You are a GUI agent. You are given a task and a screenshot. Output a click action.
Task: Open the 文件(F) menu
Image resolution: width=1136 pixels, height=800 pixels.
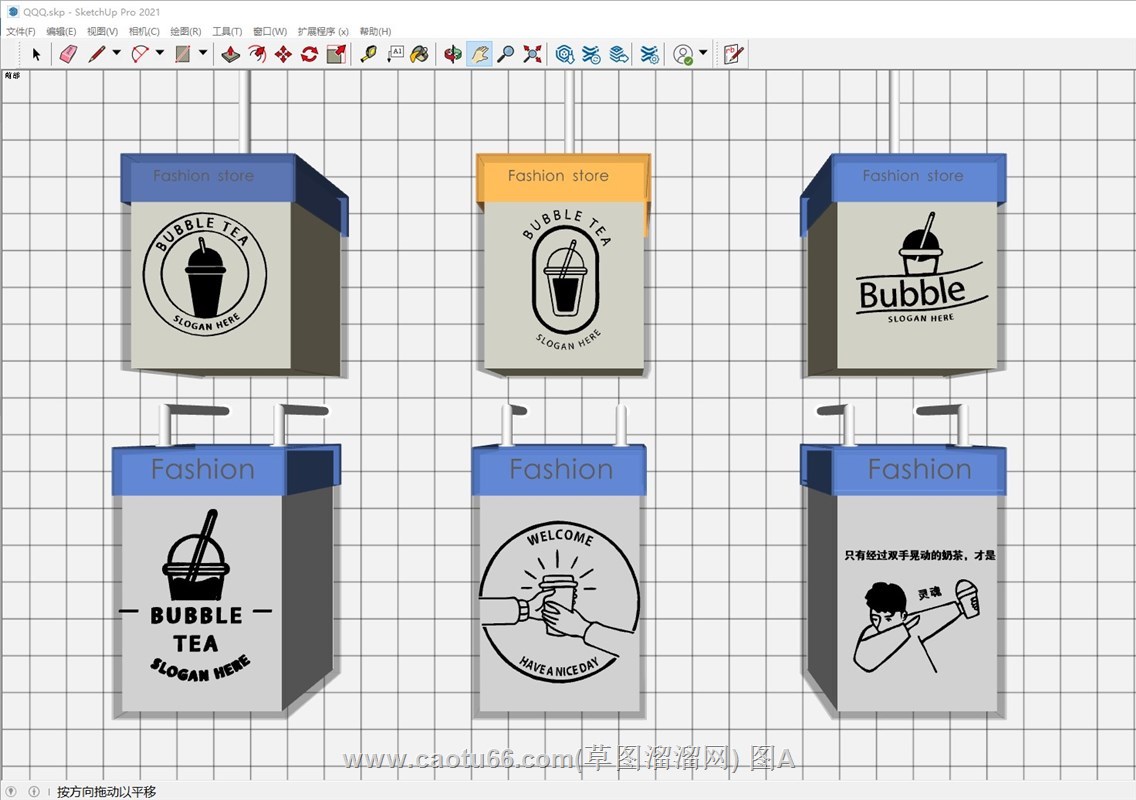(x=20, y=31)
